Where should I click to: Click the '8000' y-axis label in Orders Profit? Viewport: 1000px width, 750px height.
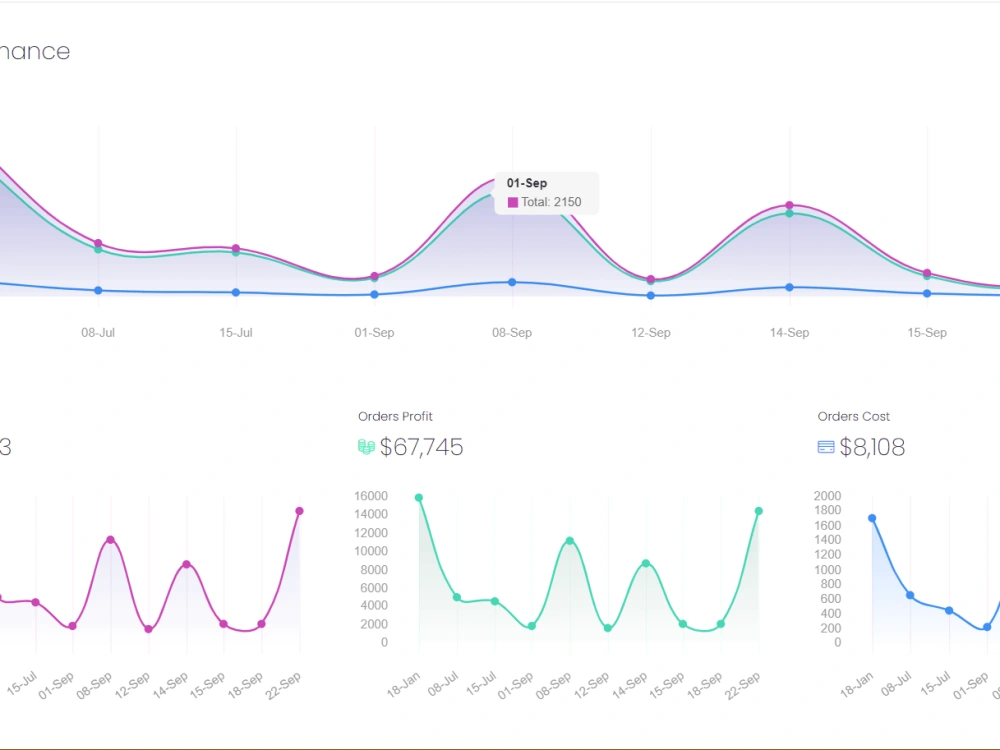tap(374, 570)
